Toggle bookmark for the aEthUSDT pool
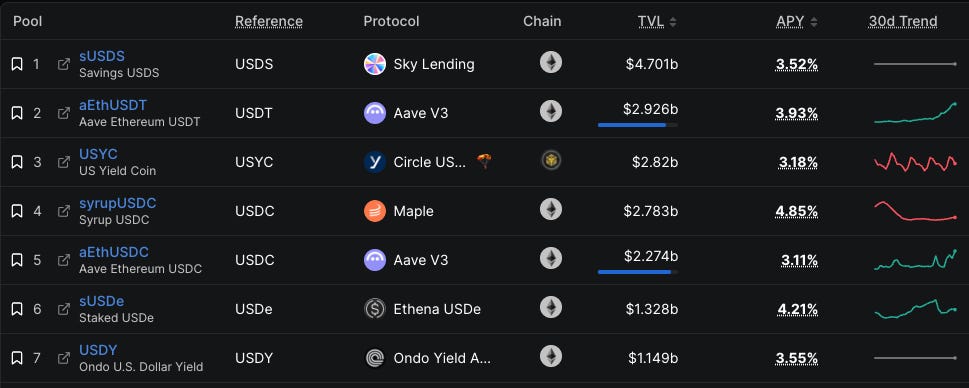The height and width of the screenshot is (388, 969). 17,113
